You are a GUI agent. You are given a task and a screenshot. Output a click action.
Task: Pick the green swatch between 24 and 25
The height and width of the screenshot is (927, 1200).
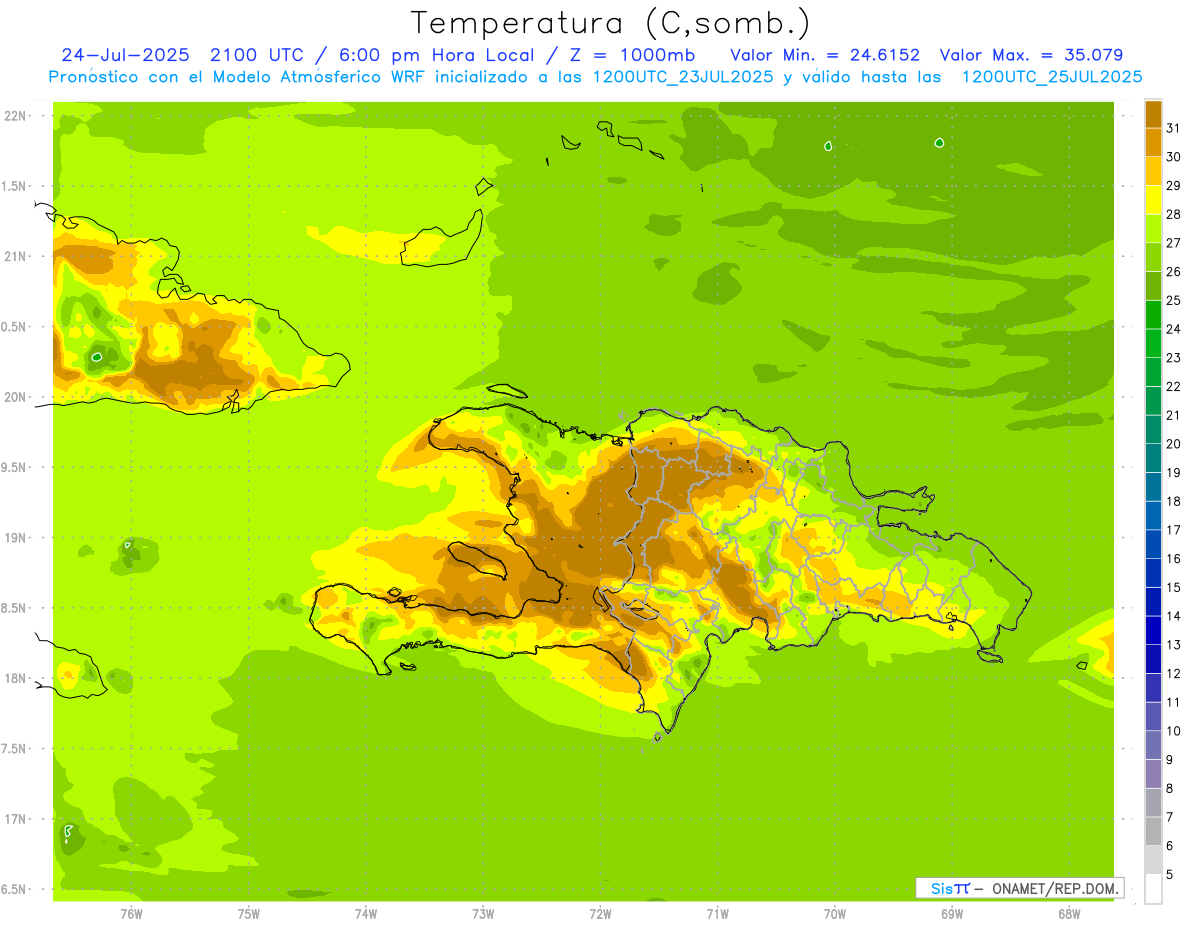(1153, 315)
